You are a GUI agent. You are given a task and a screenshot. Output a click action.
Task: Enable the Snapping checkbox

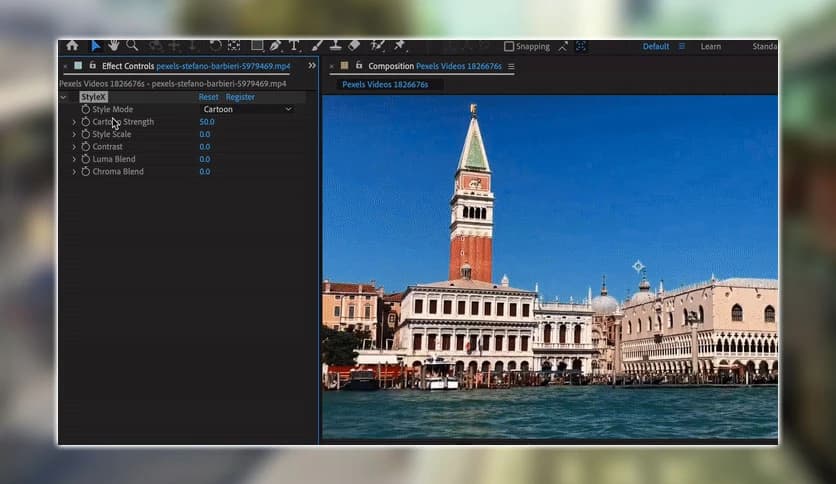(509, 47)
